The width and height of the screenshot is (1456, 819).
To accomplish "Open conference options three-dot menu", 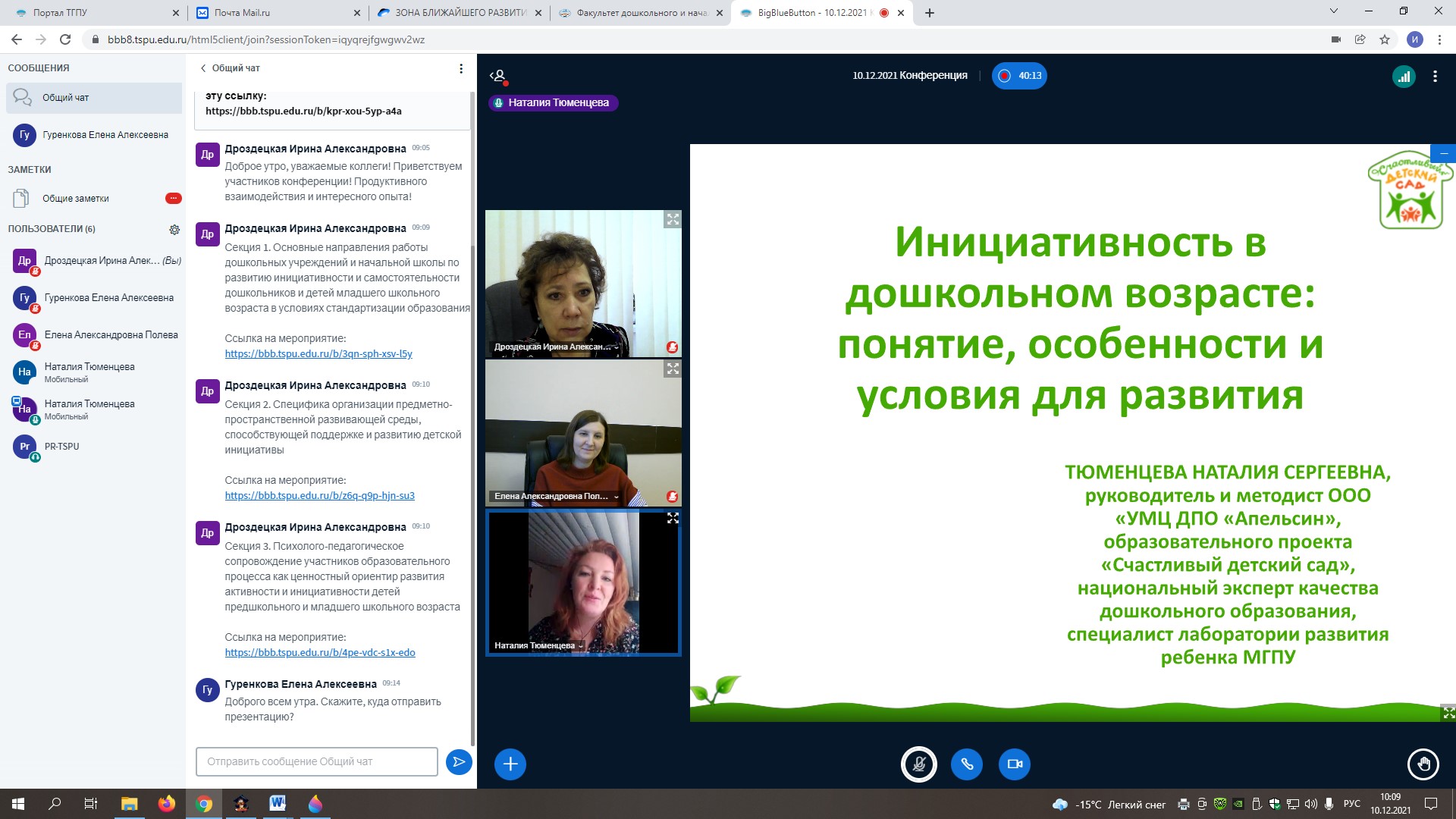I will [x=1435, y=76].
